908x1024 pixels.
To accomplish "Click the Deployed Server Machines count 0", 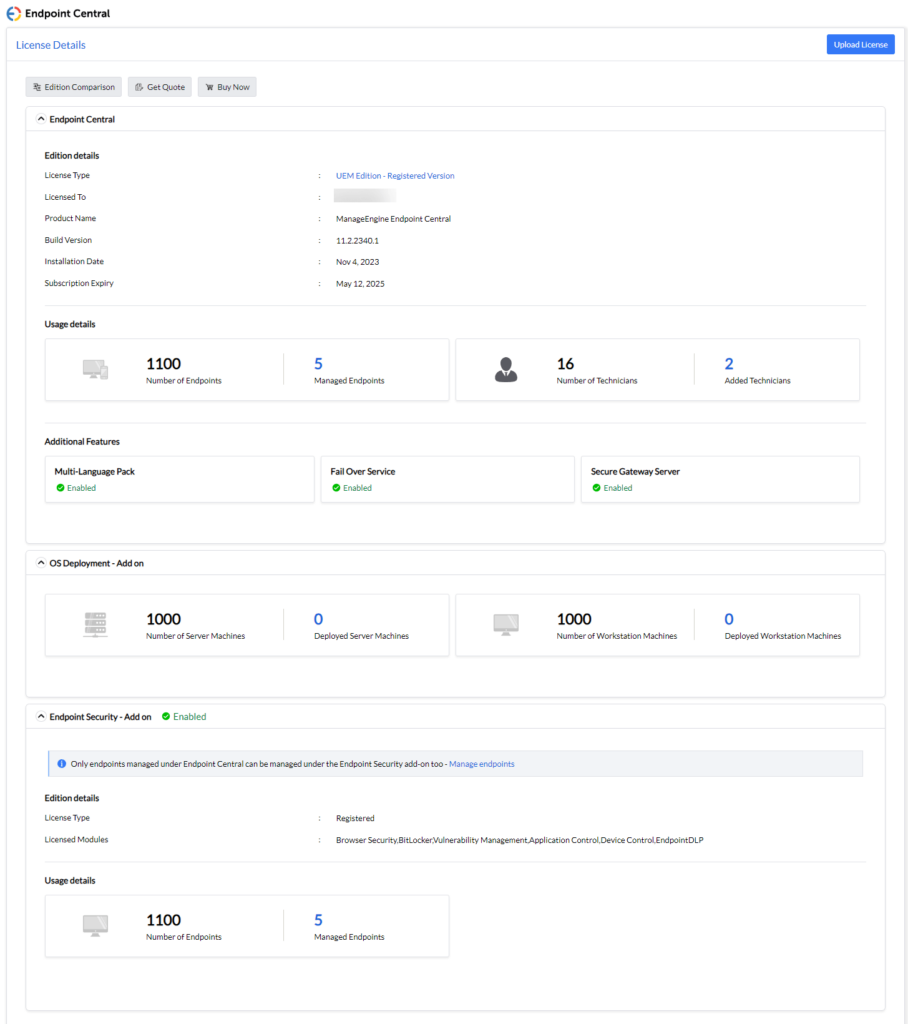I will click(318, 619).
